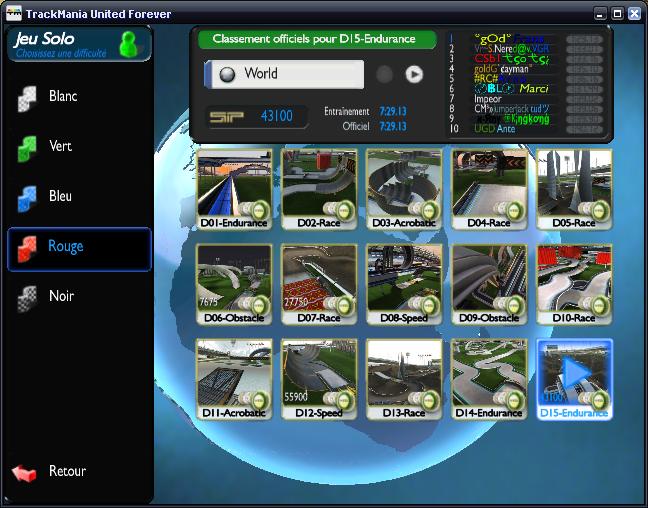
Task: Click the SP skill points 43100 display
Action: coord(255,117)
